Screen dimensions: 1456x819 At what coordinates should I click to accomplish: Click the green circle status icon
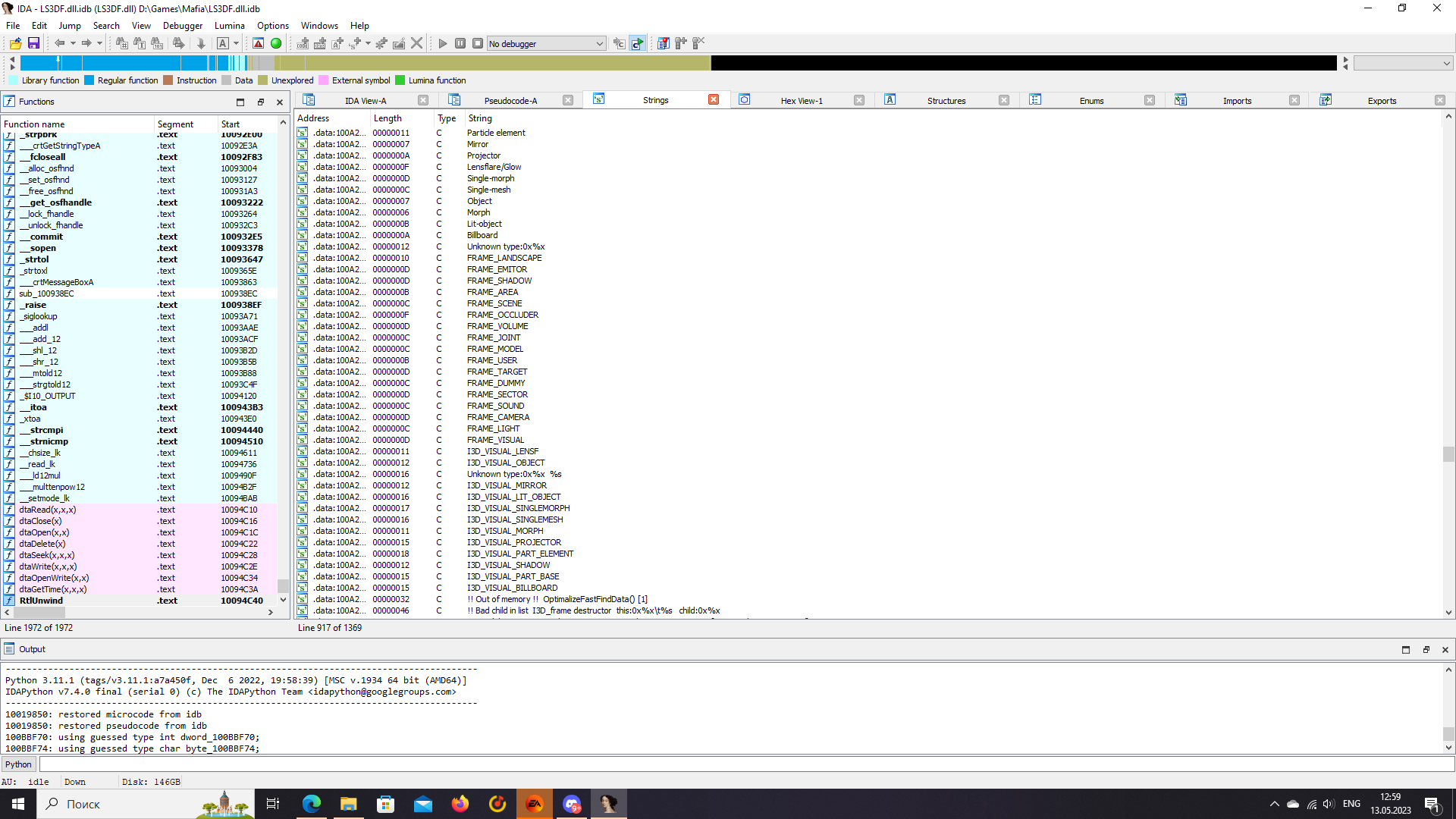coord(276,43)
